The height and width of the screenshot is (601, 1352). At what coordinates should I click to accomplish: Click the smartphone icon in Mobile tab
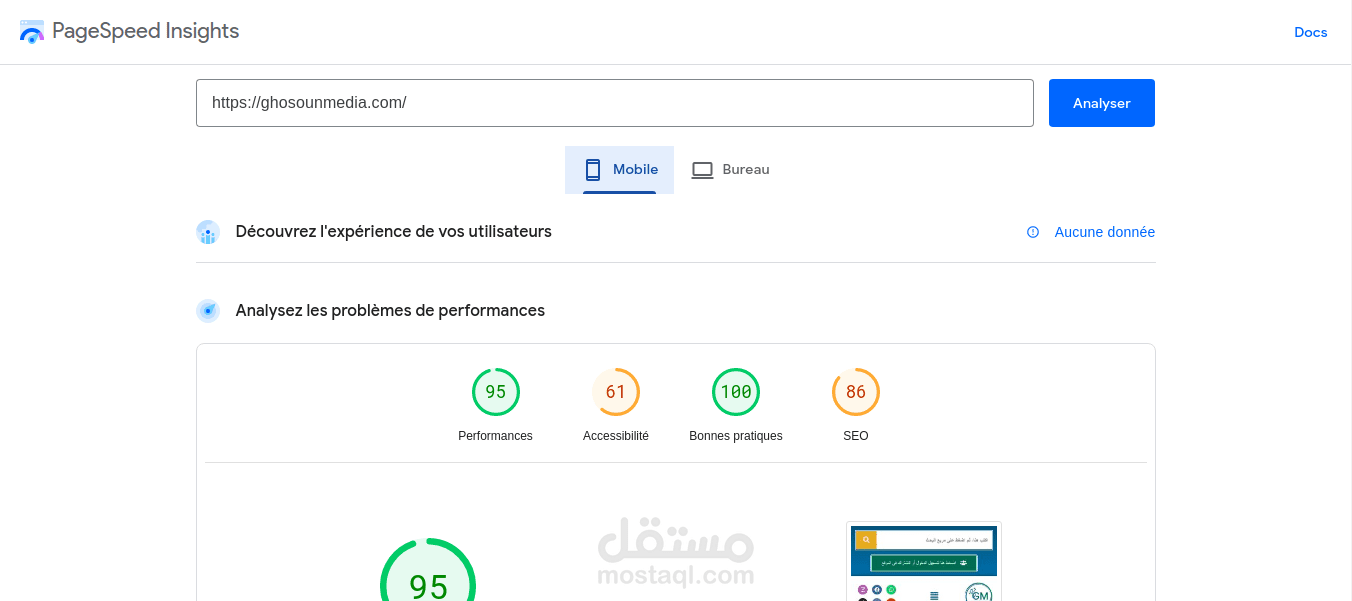[x=593, y=170]
